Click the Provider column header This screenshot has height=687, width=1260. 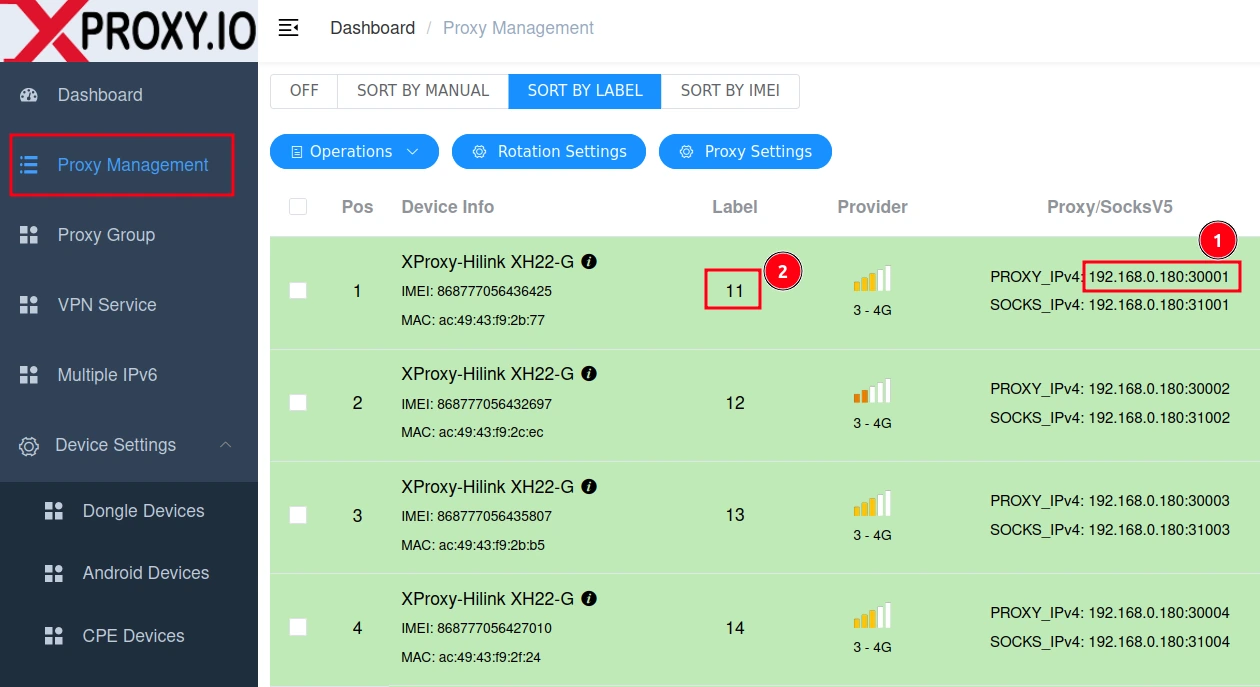click(873, 207)
